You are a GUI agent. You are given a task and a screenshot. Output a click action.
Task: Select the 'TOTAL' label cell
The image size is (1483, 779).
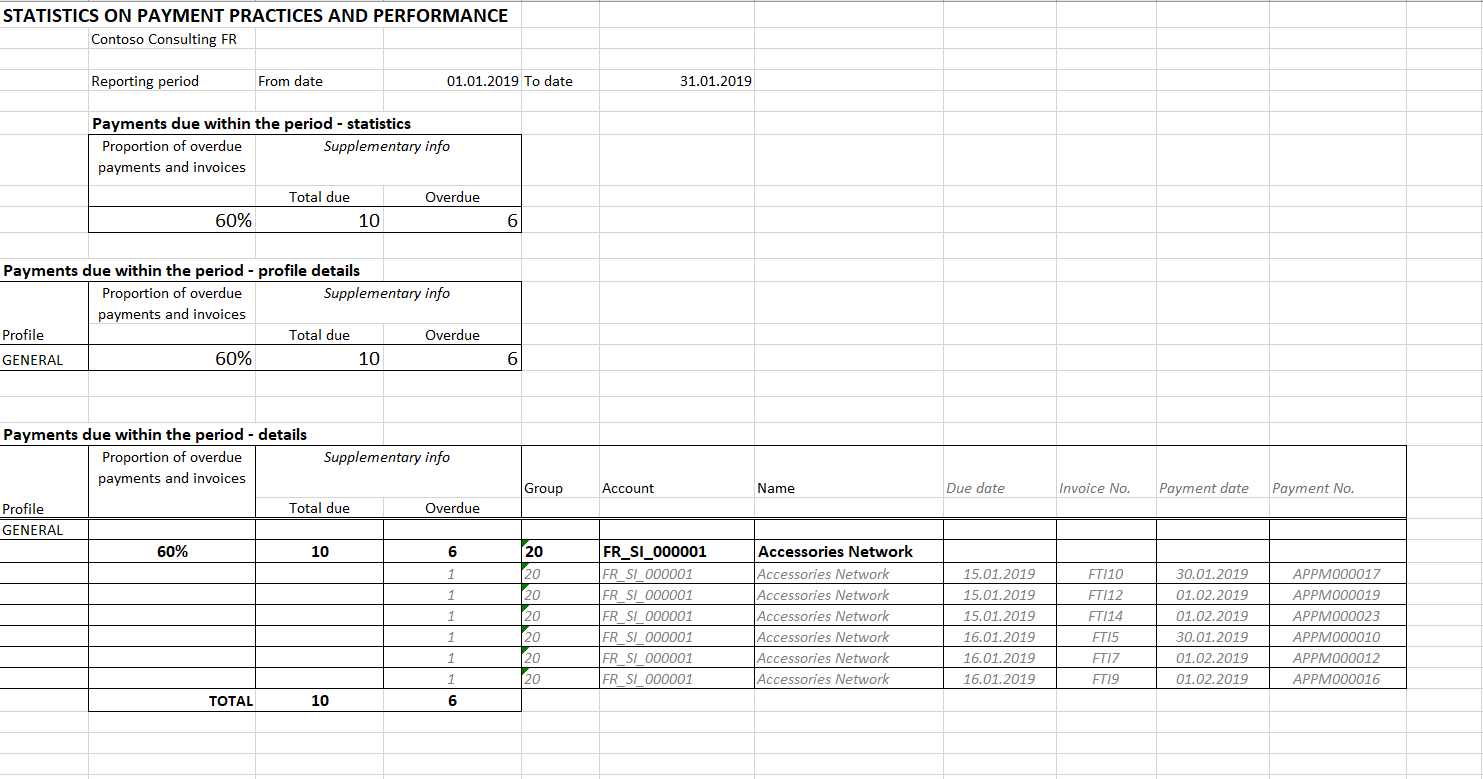click(231, 701)
